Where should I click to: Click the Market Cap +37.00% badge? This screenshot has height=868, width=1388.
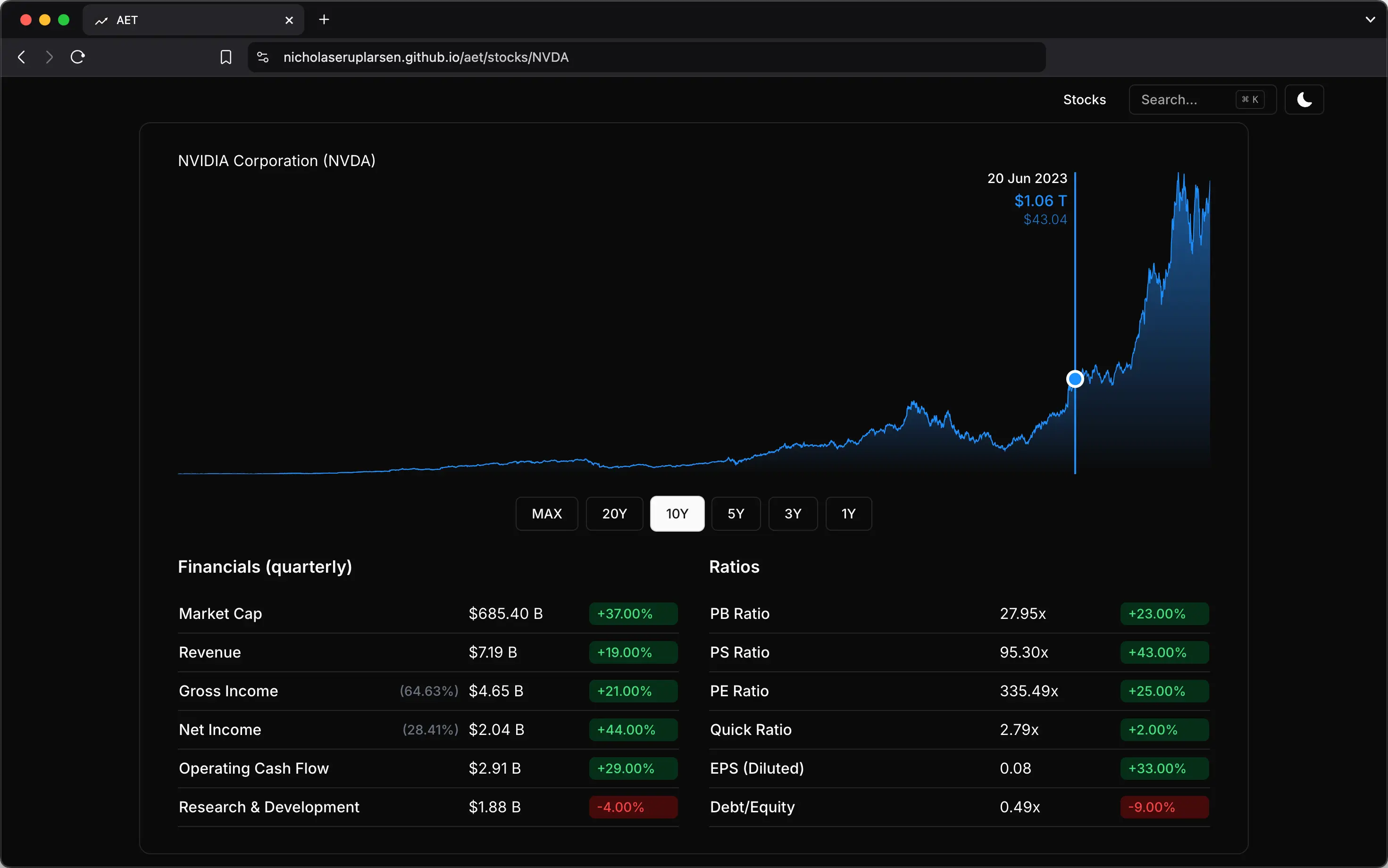(x=633, y=614)
